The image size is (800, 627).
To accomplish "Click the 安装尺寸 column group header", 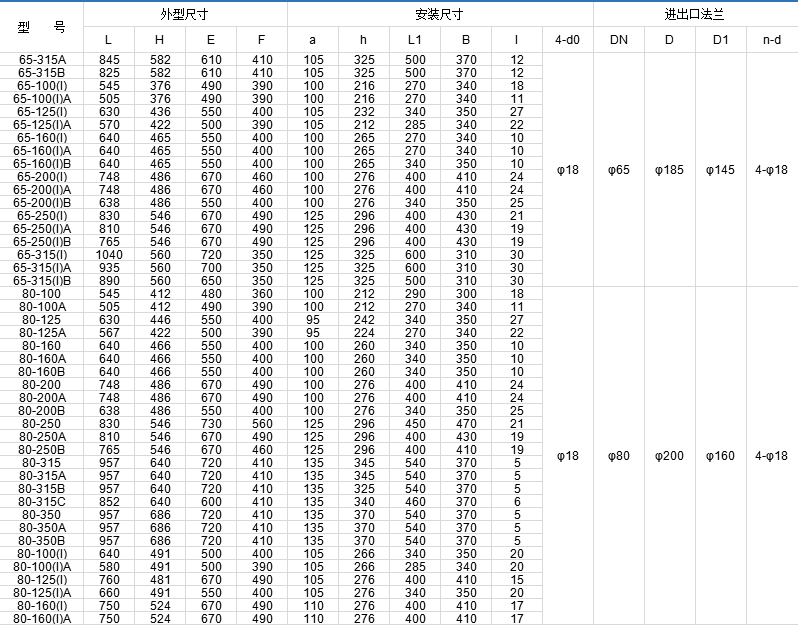I will point(439,15).
